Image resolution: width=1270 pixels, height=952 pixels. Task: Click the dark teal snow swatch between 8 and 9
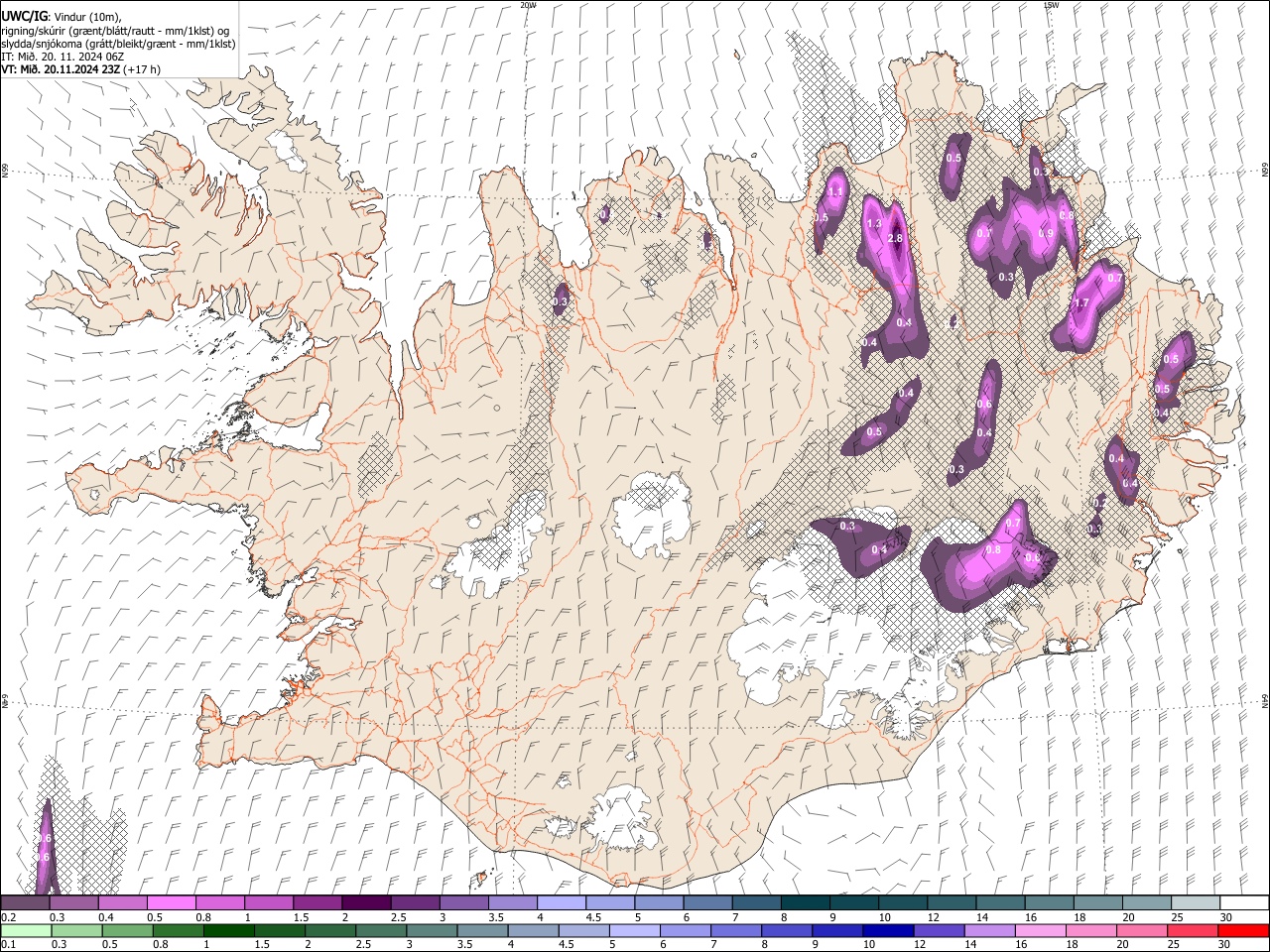(805, 902)
